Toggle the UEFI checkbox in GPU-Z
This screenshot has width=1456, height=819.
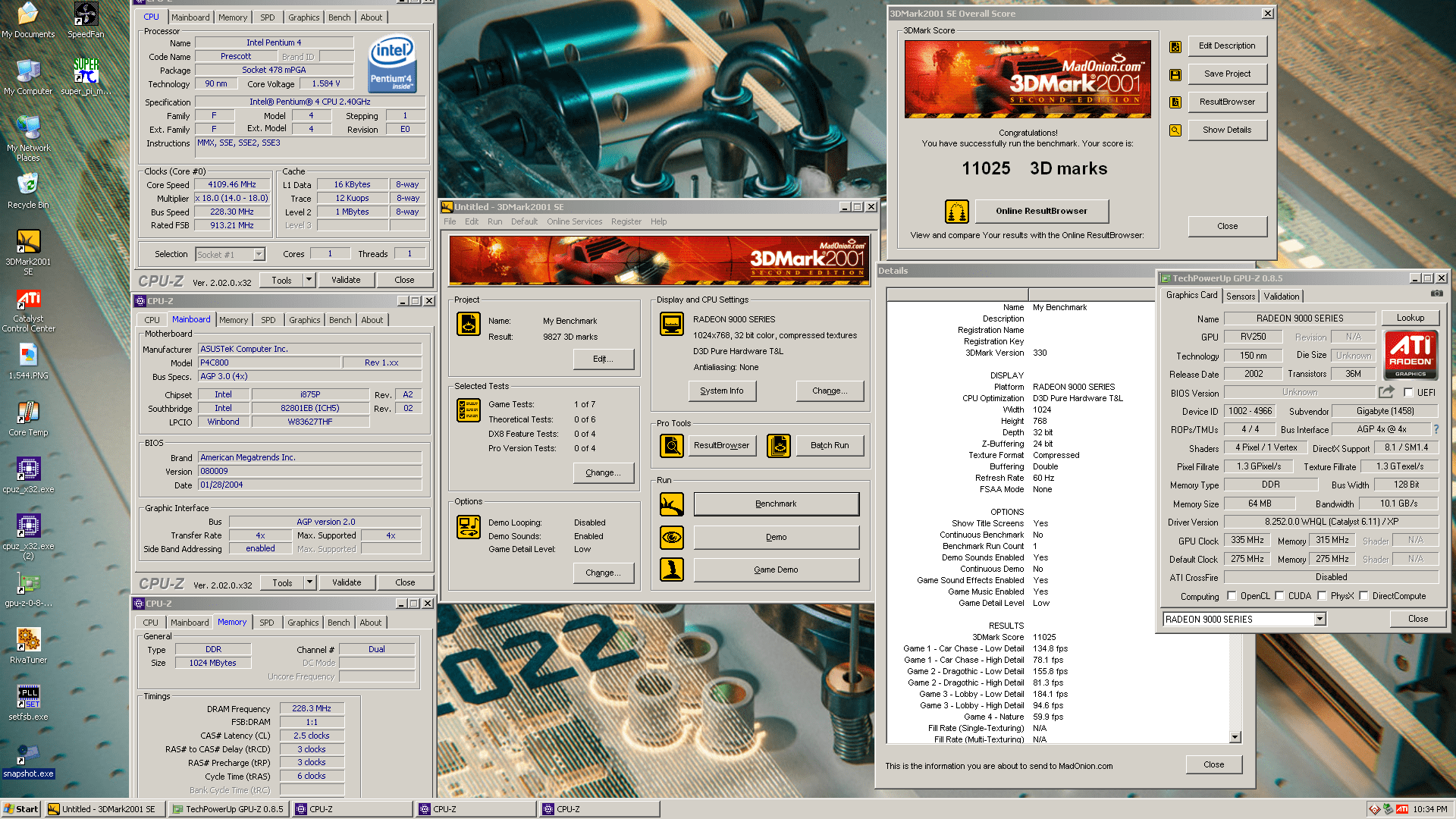[1408, 393]
